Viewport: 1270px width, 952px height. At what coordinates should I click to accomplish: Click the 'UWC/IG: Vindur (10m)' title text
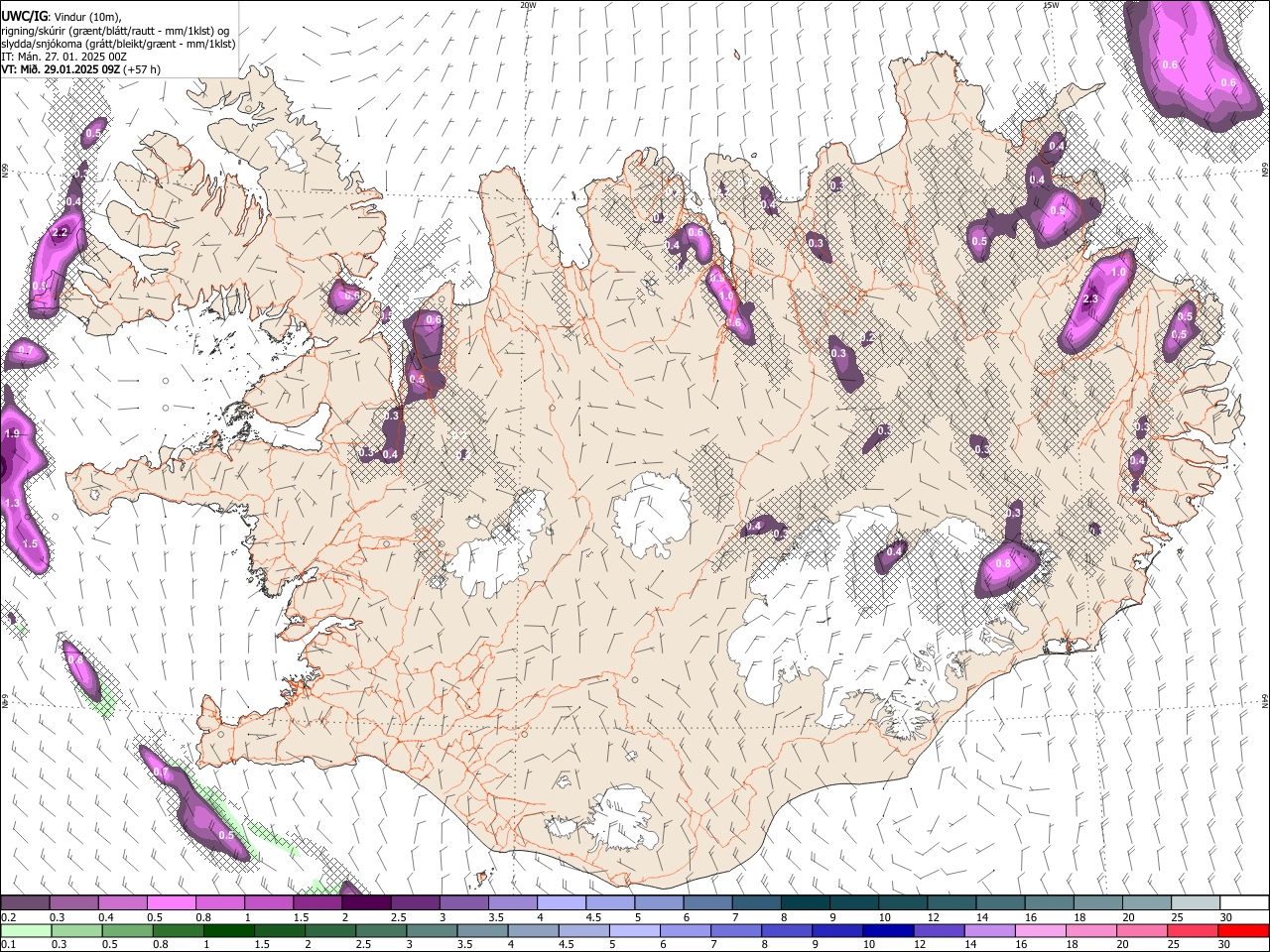tap(61, 17)
